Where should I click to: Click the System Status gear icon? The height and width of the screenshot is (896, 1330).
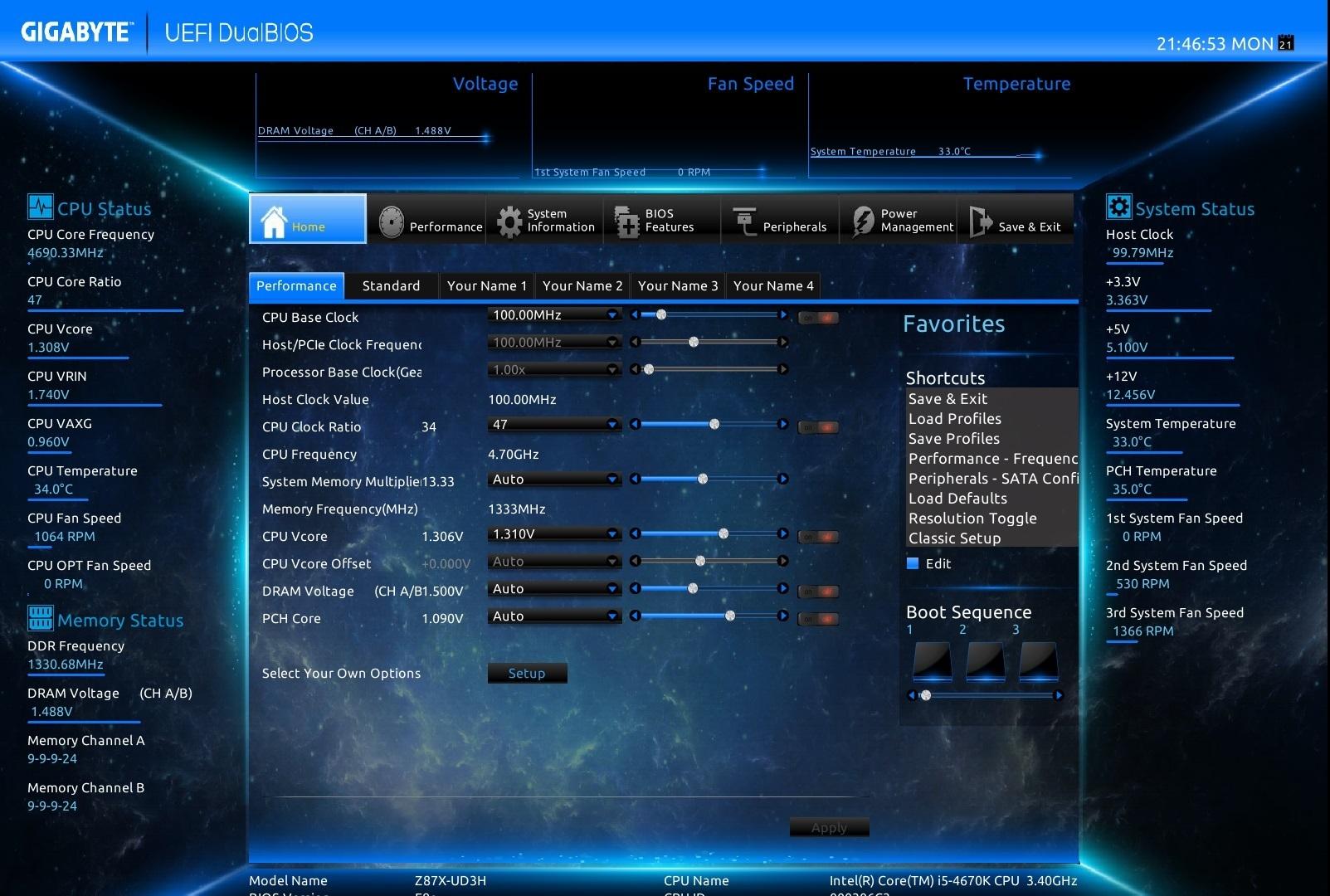(x=1118, y=207)
